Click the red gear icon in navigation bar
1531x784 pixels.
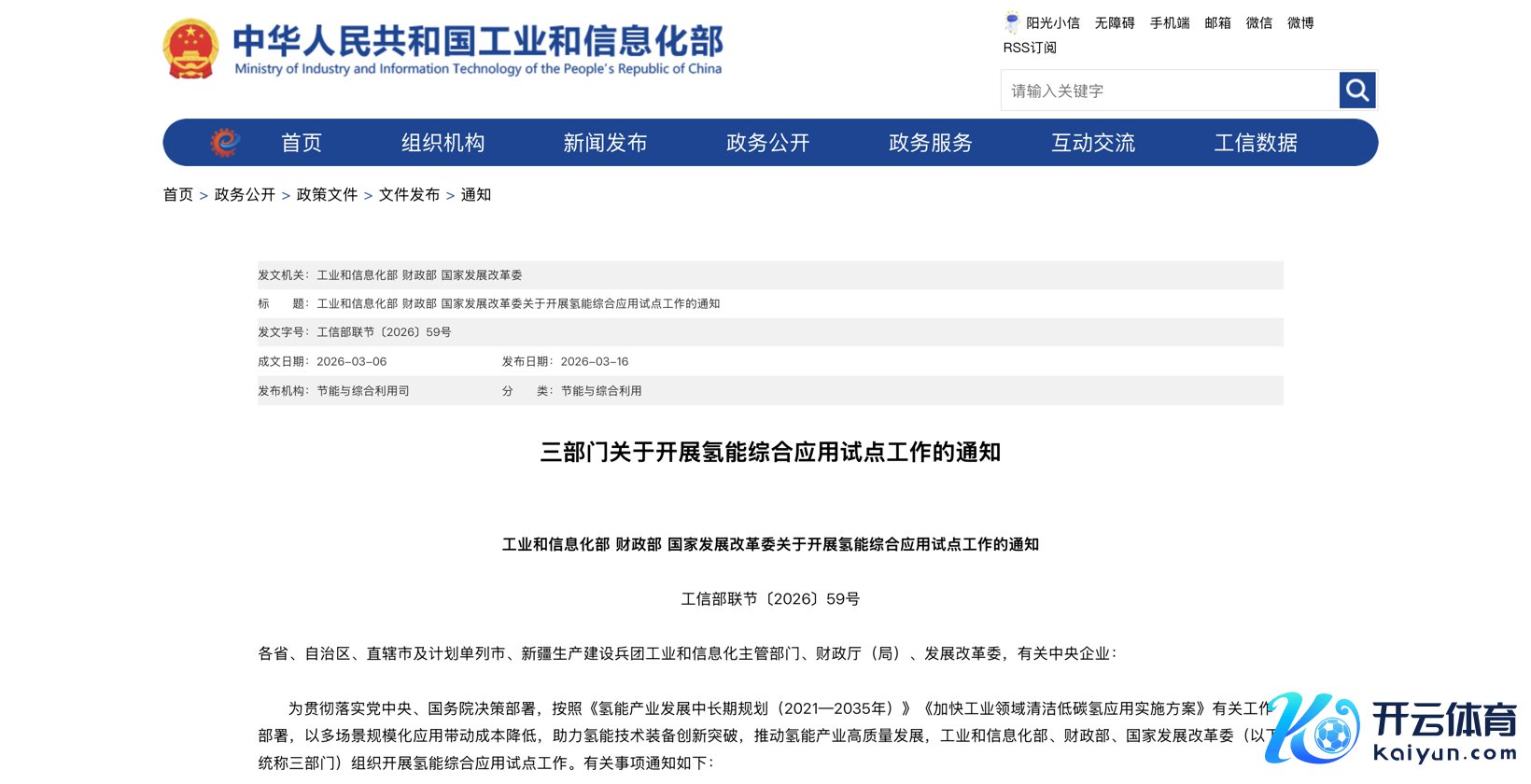click(224, 143)
